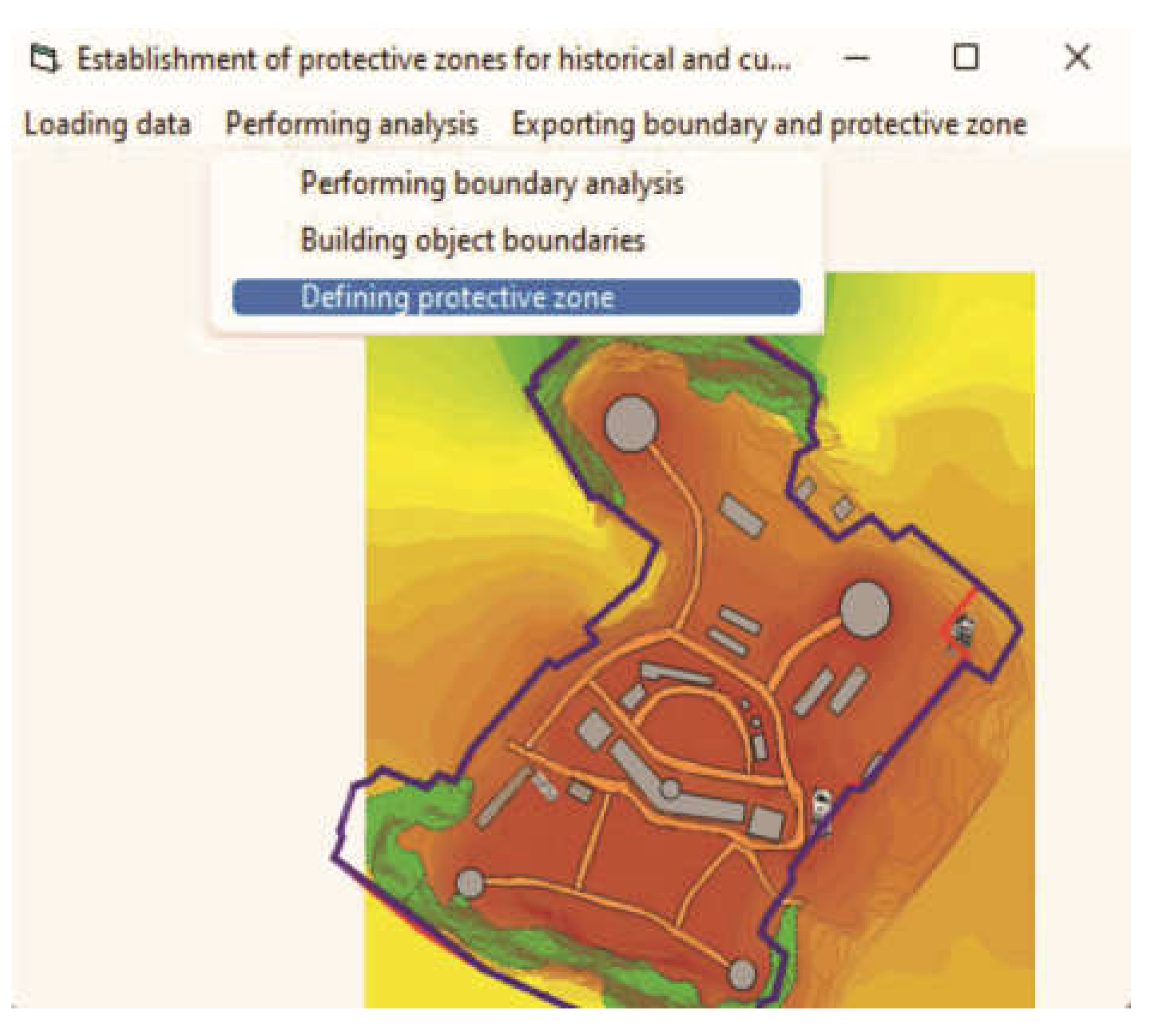The height and width of the screenshot is (1036, 1170).
Task: Click small gray circle at bottom-left road end
Action: pos(470,883)
